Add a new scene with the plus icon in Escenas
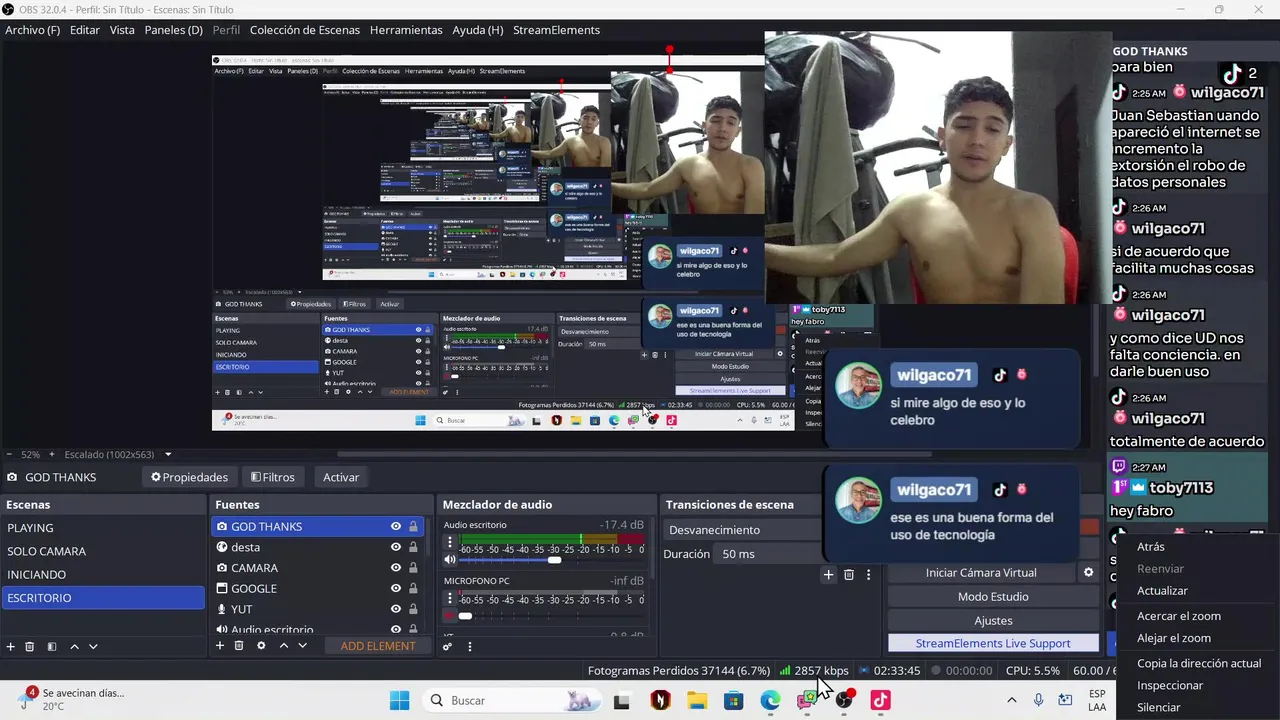 (11, 647)
